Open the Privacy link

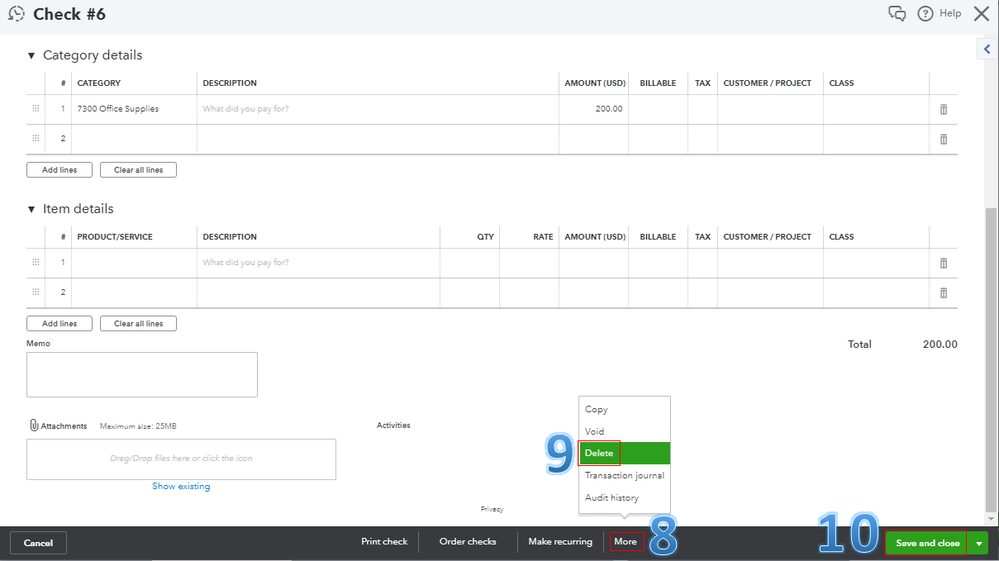492,509
